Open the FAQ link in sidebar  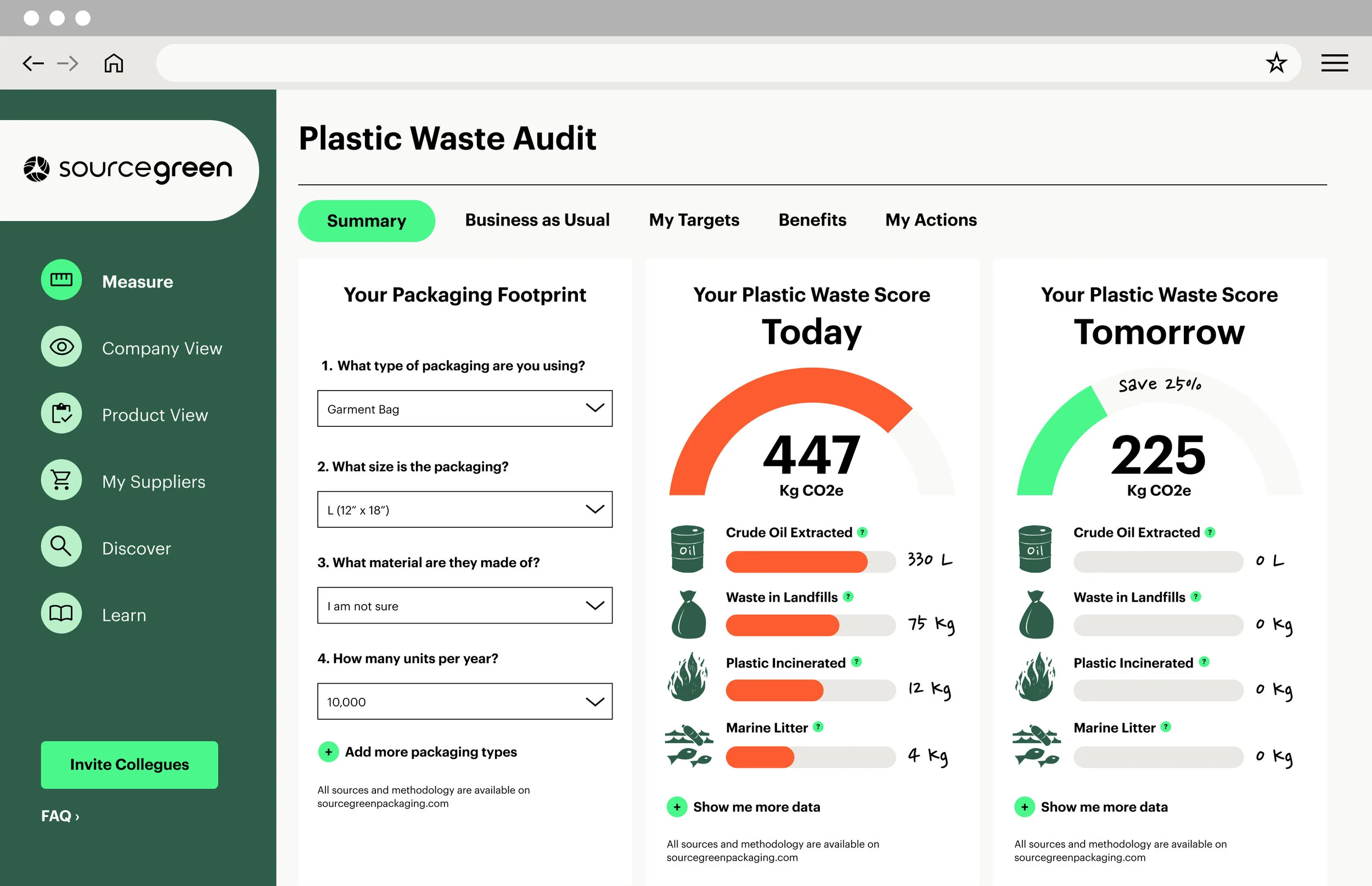coord(60,816)
